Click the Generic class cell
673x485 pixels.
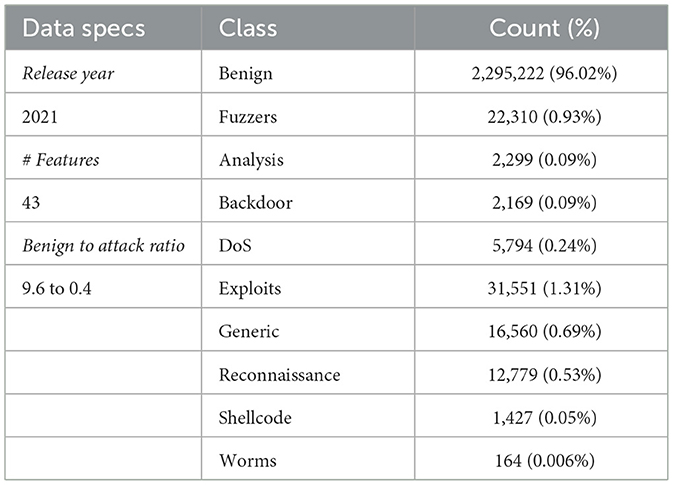(x=247, y=331)
